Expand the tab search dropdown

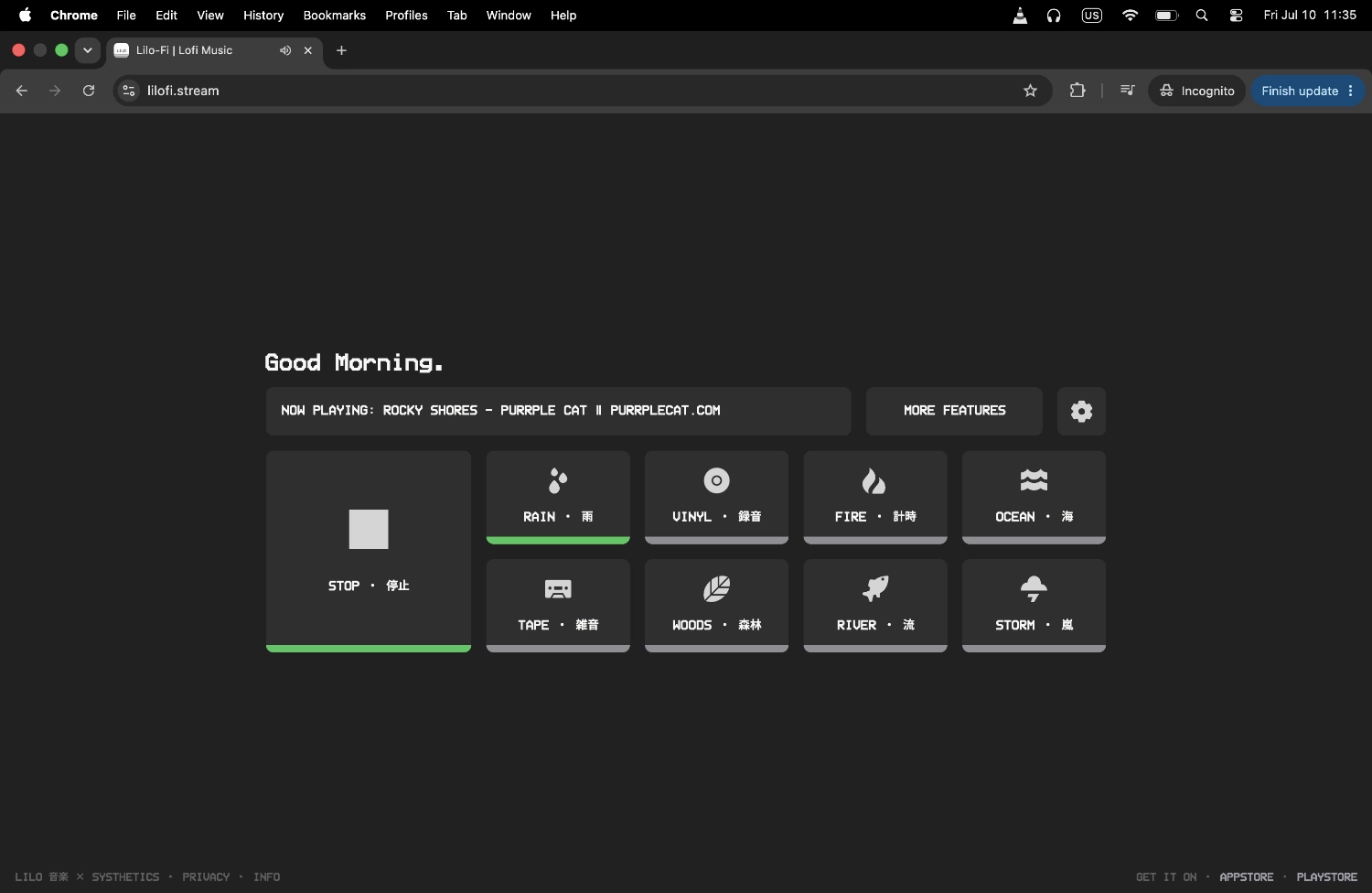88,50
